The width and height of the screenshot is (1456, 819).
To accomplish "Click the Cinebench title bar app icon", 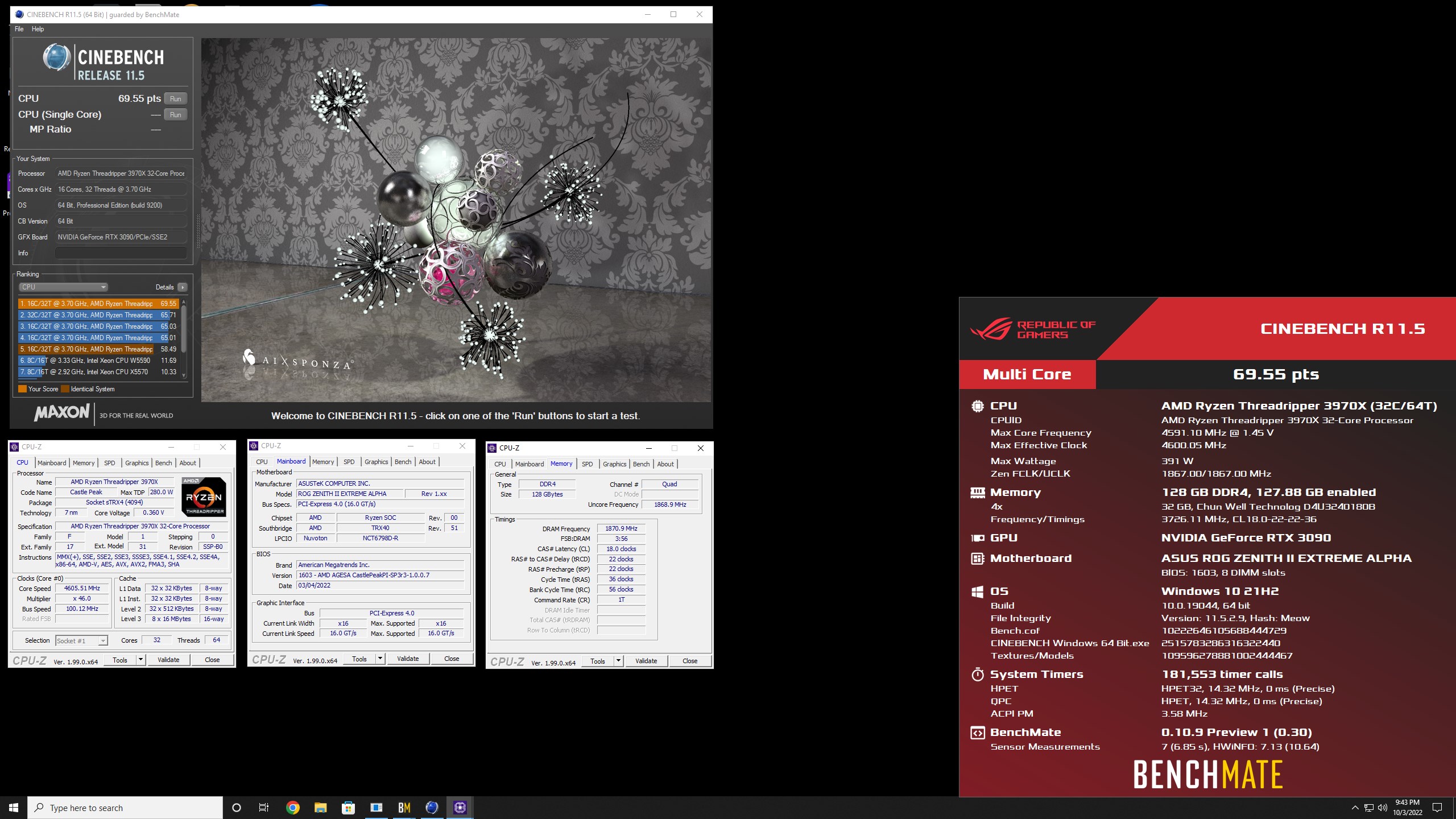I will click(x=19, y=15).
